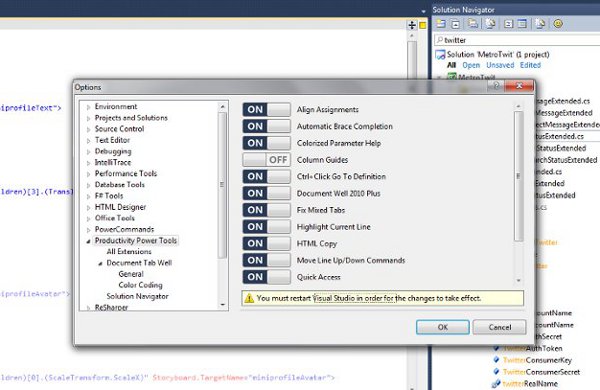Disable Highlight Current Line
This screenshot has width=600, height=390.
(x=266, y=227)
